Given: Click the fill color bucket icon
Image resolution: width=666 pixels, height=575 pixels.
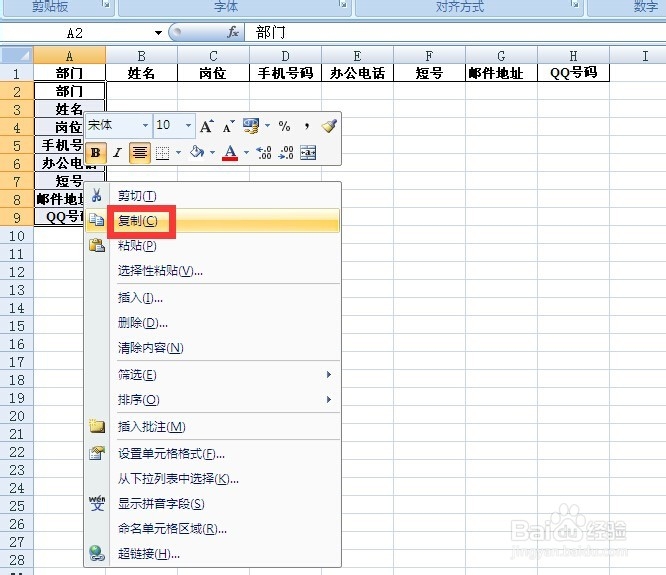Looking at the screenshot, I should tap(197, 152).
